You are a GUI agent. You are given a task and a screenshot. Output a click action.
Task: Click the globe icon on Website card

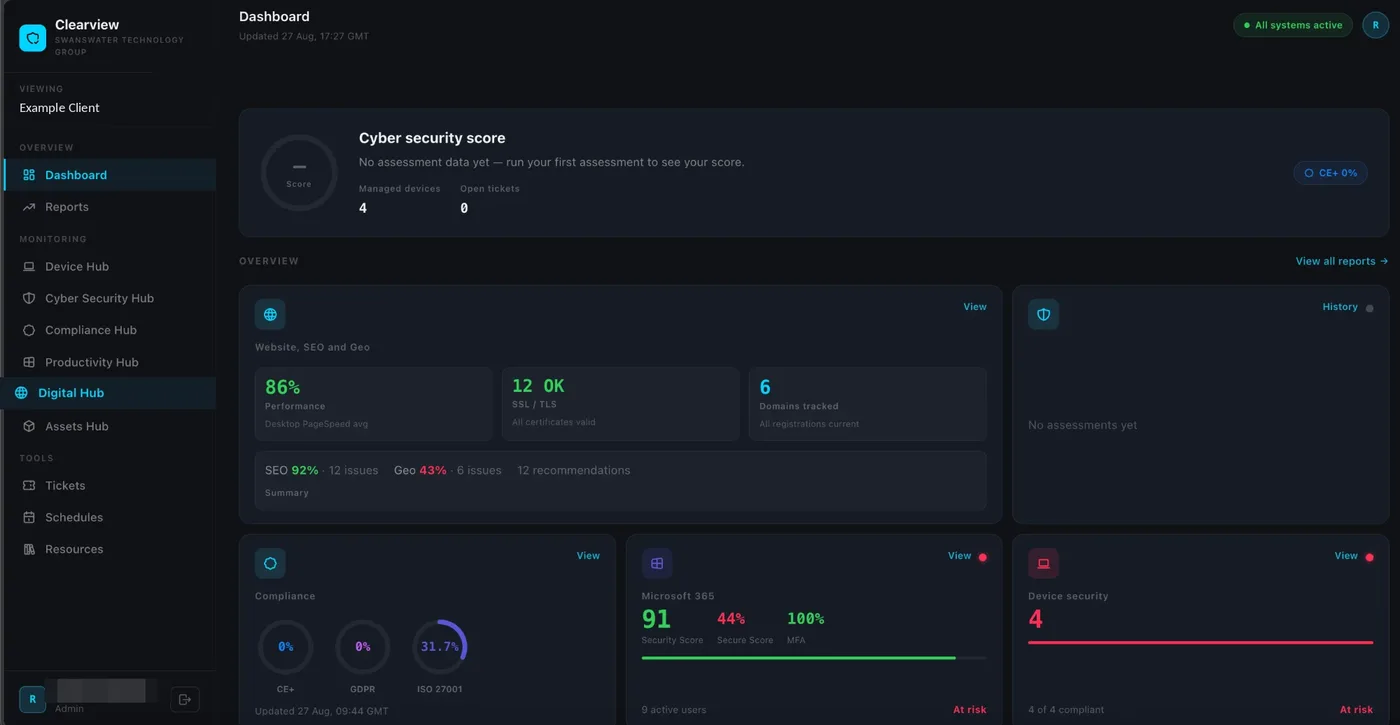pyautogui.click(x=270, y=314)
